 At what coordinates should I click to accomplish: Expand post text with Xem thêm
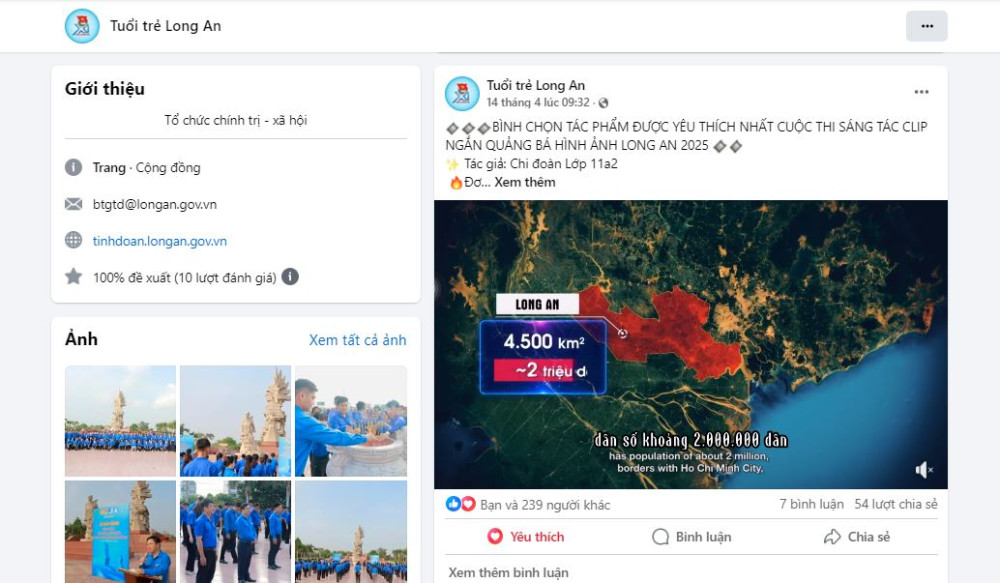tap(525, 182)
